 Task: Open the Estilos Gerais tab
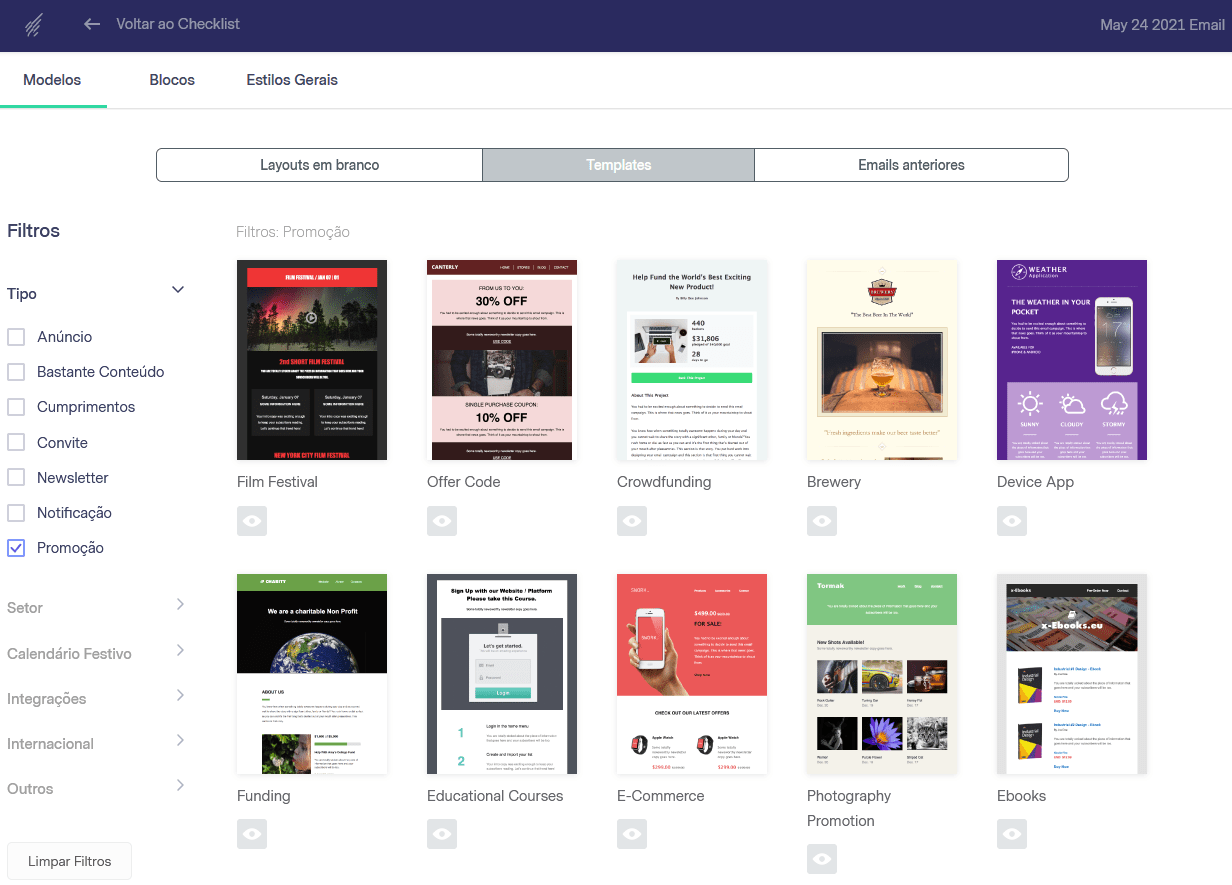pyautogui.click(x=291, y=79)
